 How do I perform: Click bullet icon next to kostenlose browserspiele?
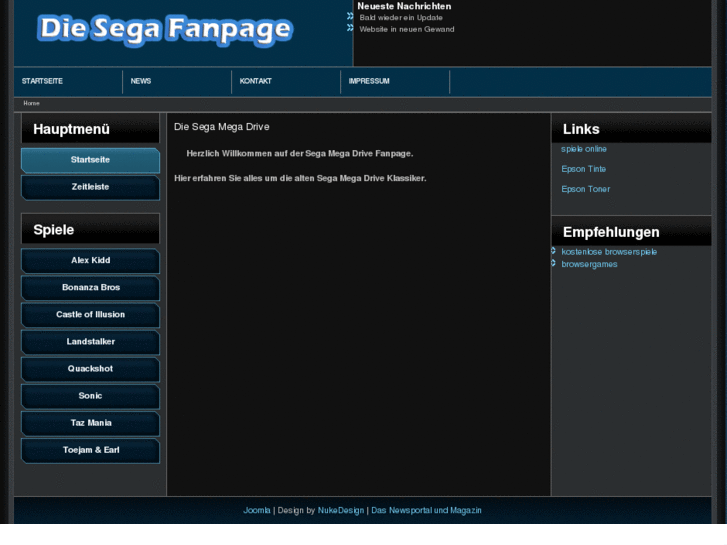click(x=553, y=251)
